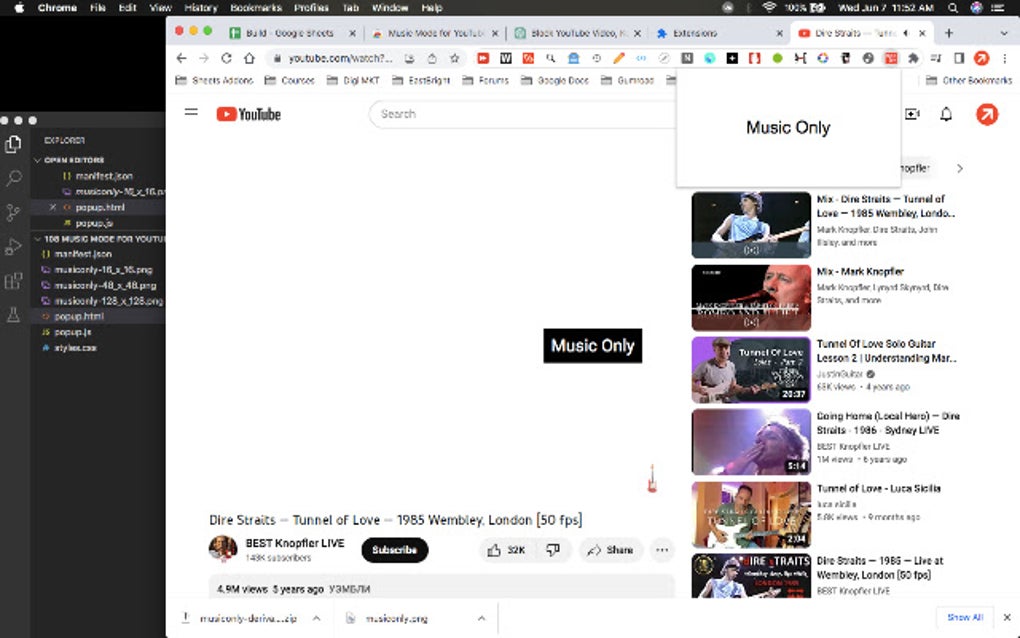Open the Tunnel Of Love Solo Guitar Lesson thumbnail

coord(751,370)
